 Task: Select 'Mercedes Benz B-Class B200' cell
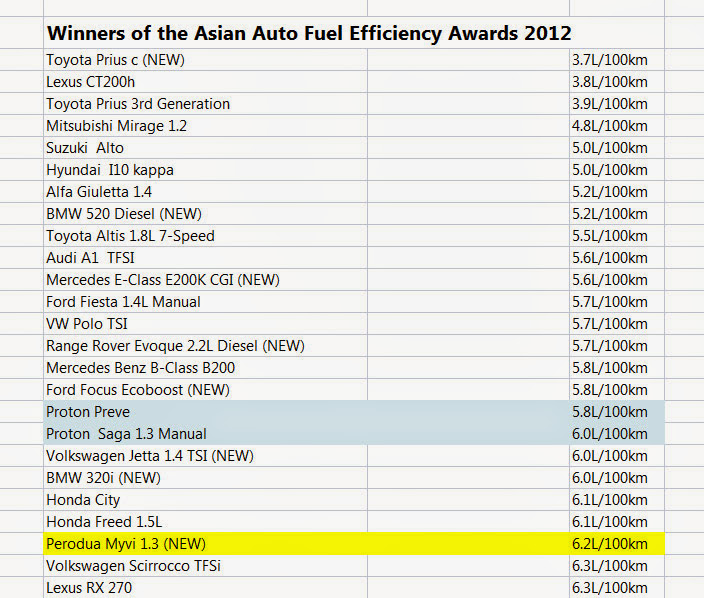click(206, 368)
